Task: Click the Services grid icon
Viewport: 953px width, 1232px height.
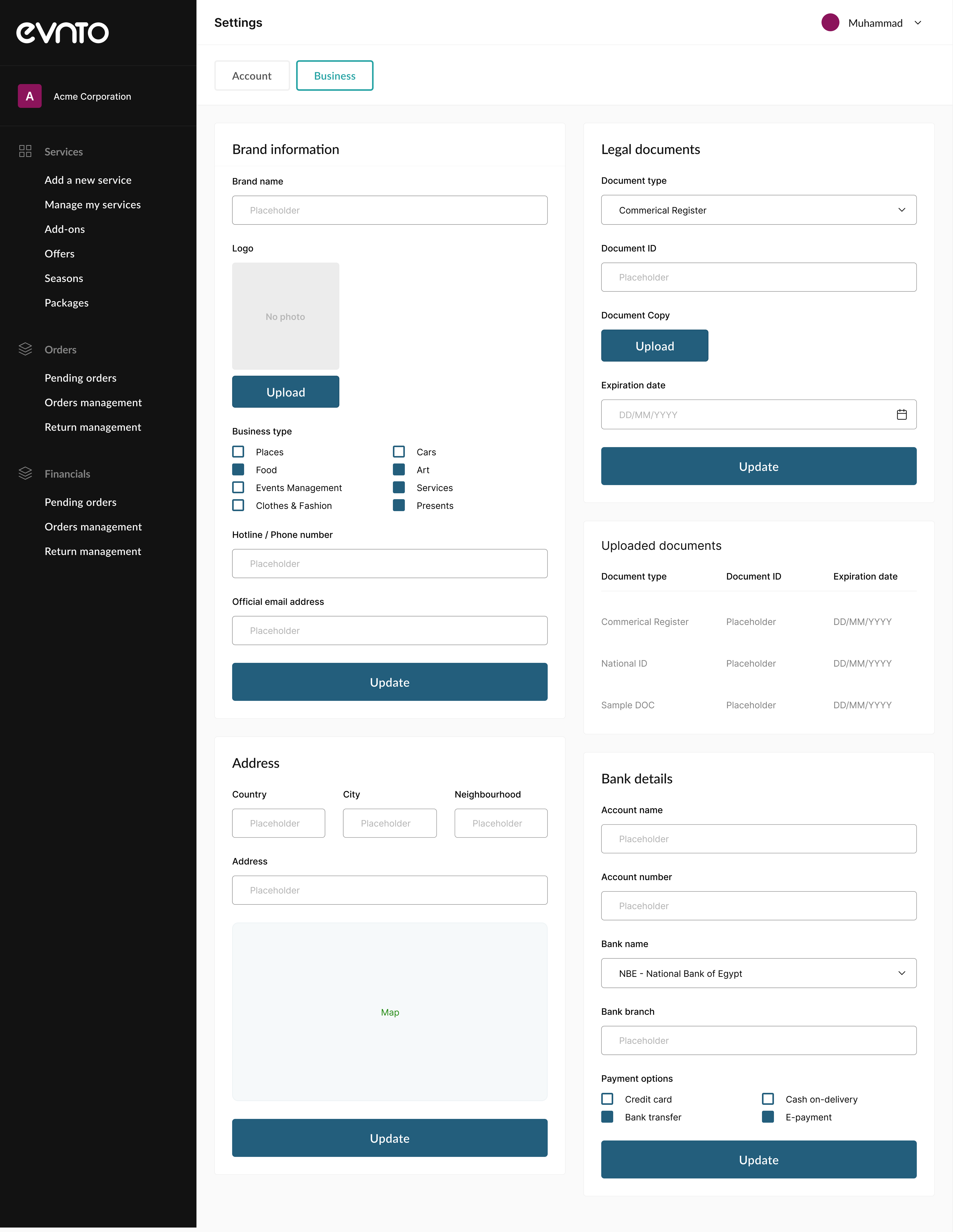Action: 25,151
